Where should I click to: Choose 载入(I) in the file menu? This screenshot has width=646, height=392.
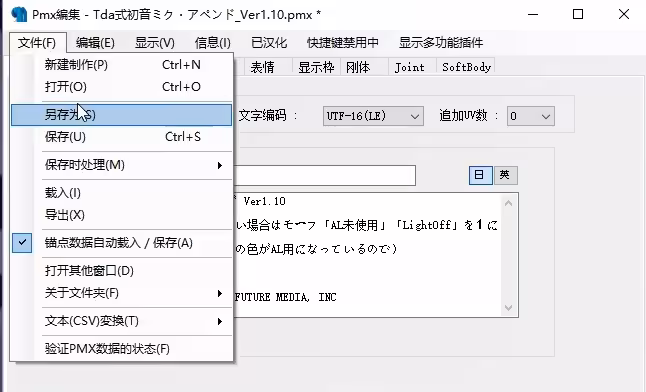click(122, 193)
